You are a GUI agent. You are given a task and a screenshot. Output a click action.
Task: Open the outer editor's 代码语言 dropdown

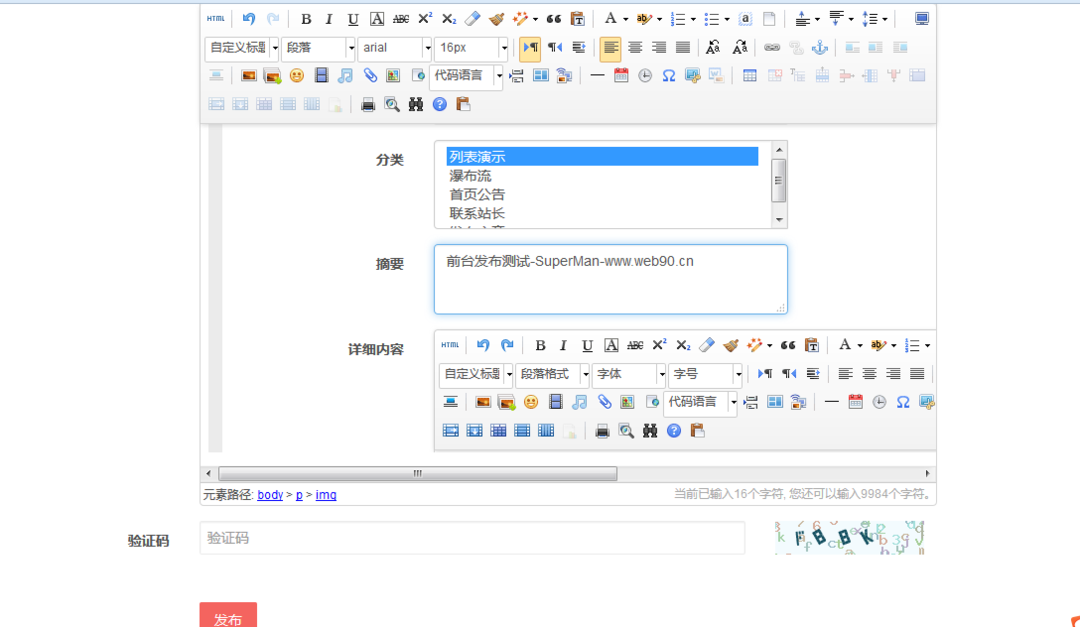pos(466,76)
